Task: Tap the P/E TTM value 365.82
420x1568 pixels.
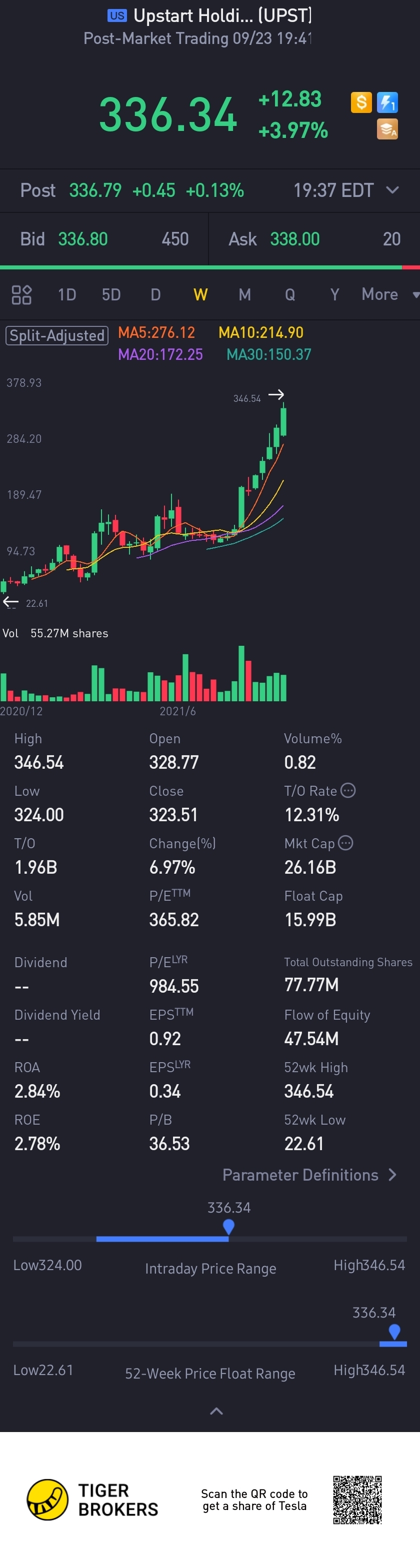Action: tap(174, 919)
